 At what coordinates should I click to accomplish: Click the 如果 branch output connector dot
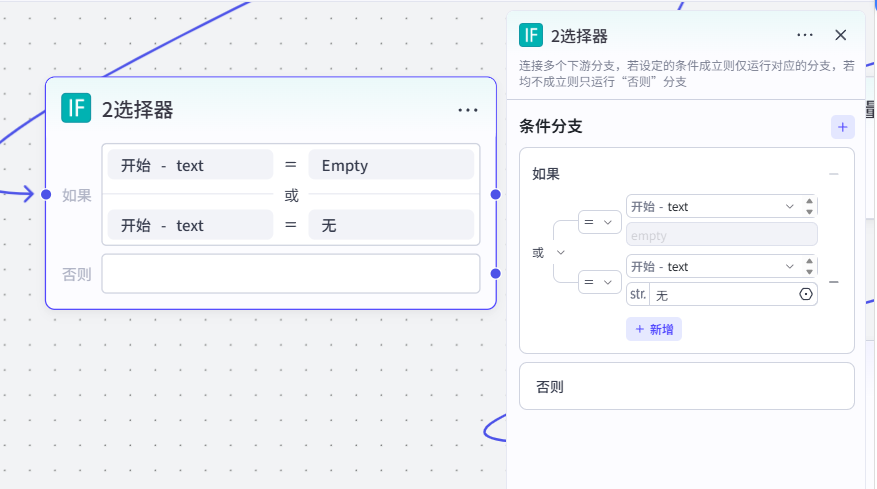[496, 194]
